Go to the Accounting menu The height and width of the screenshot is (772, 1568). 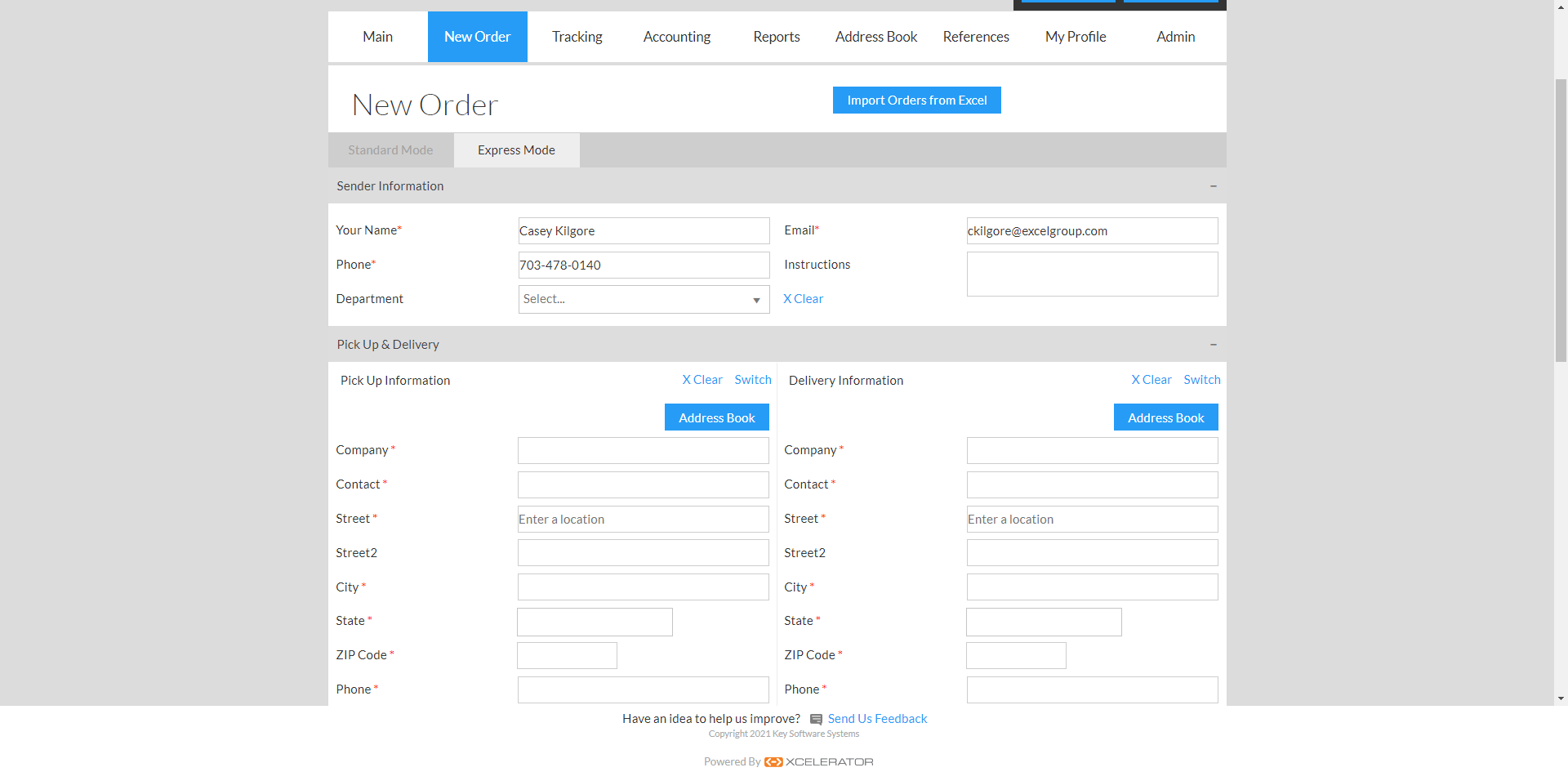[677, 37]
